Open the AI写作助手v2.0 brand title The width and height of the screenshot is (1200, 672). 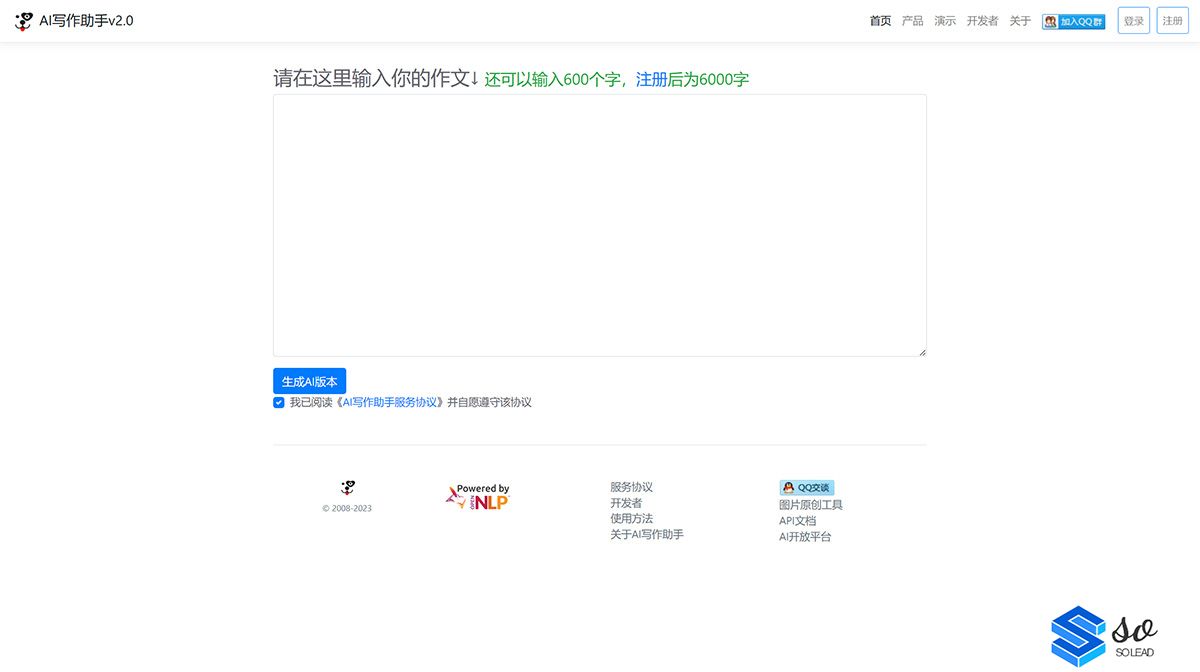pos(86,21)
